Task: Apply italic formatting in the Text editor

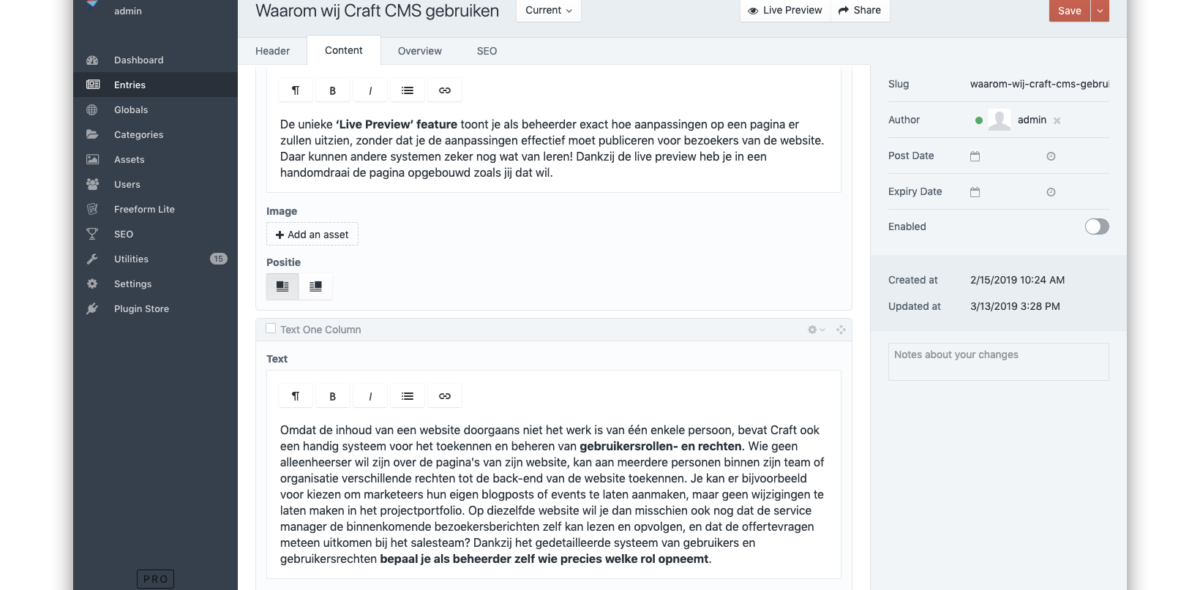Action: point(370,395)
